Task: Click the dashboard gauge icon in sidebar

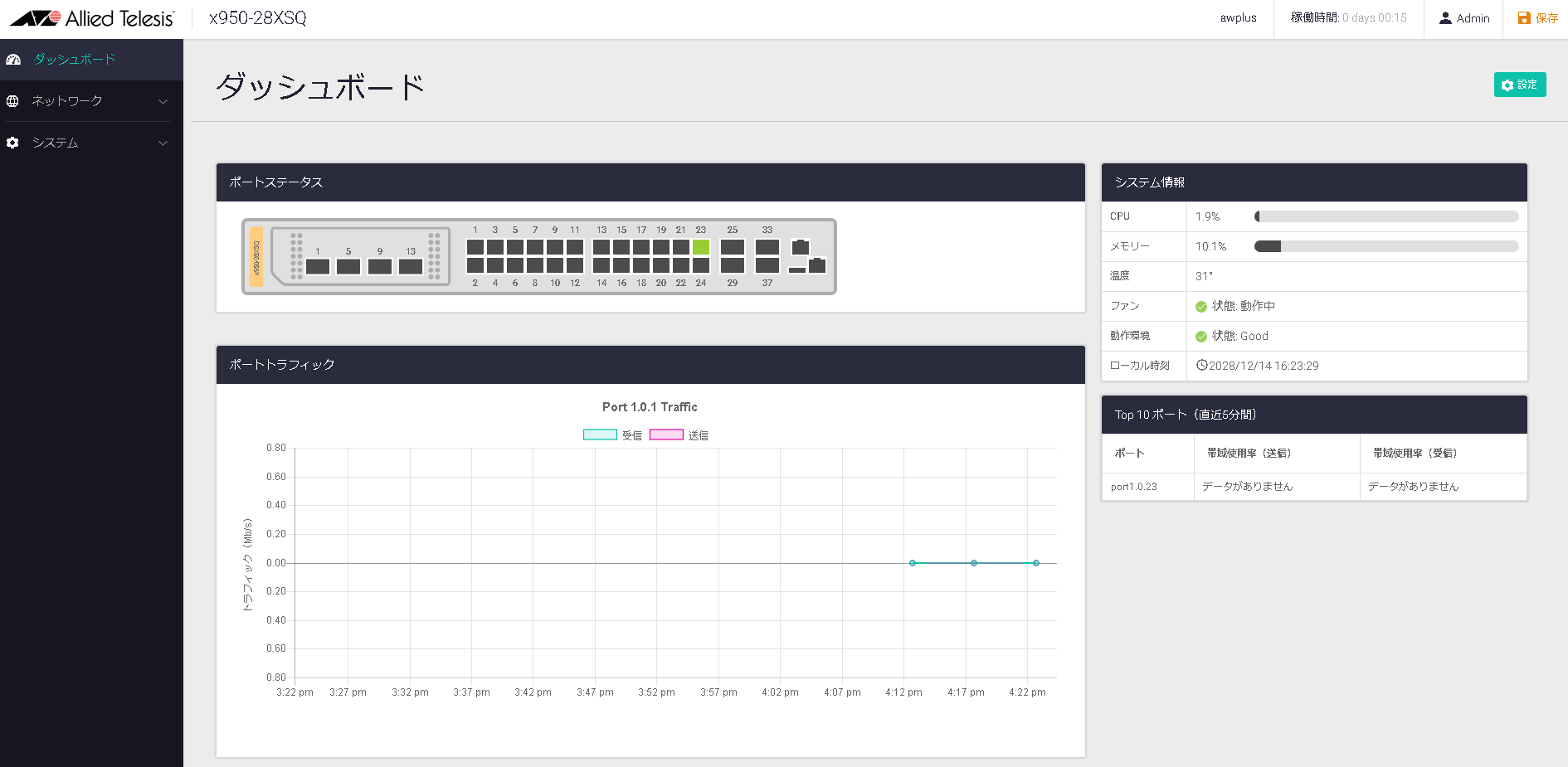Action: point(13,60)
